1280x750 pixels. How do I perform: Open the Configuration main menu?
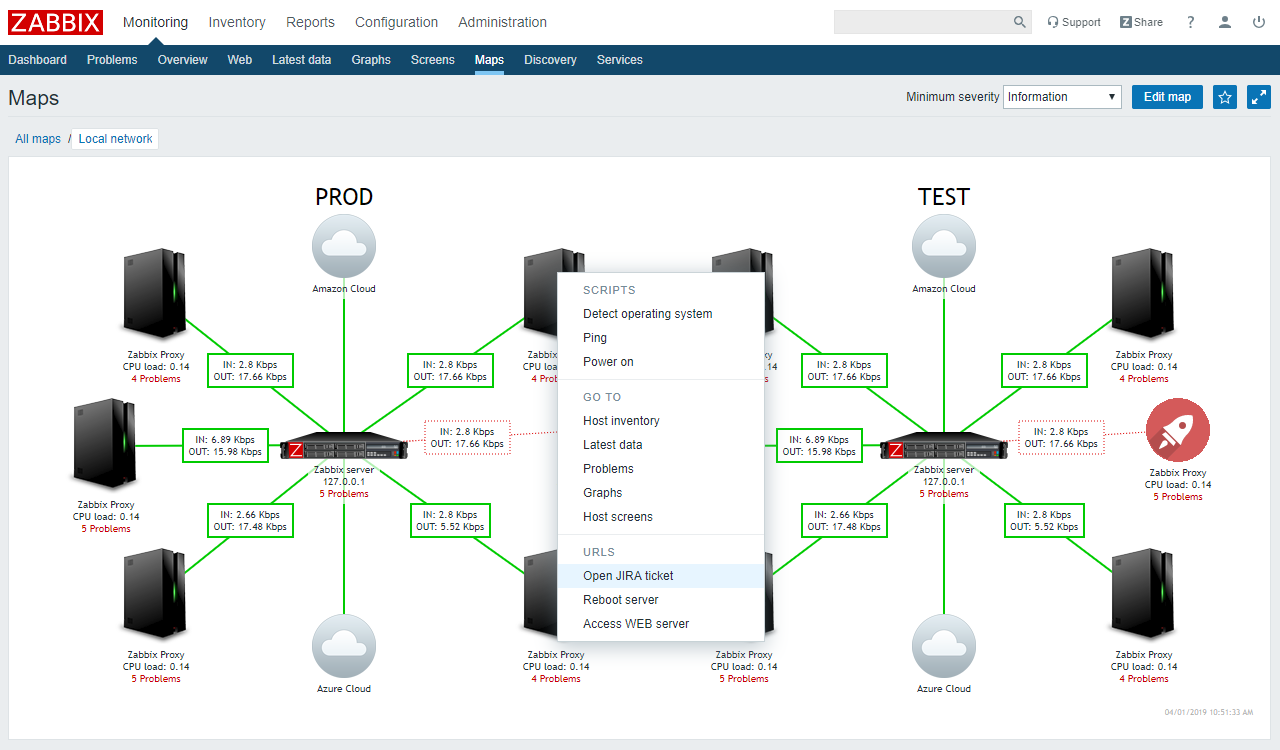click(396, 22)
